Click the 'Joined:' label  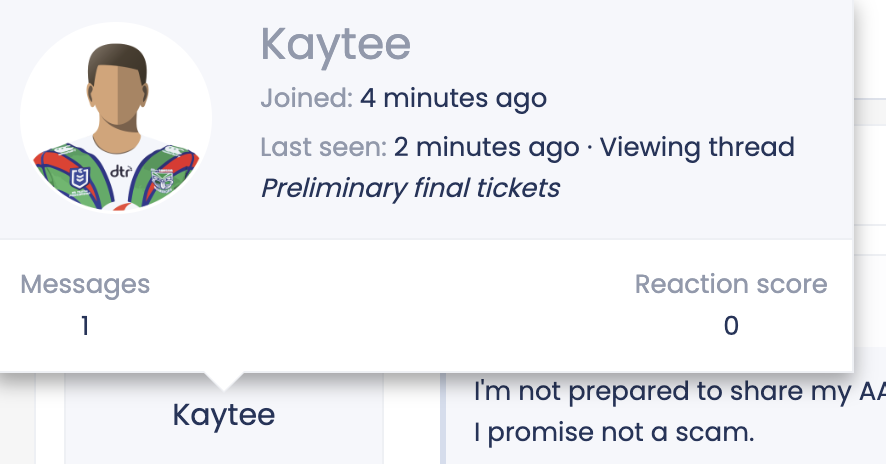pos(307,98)
